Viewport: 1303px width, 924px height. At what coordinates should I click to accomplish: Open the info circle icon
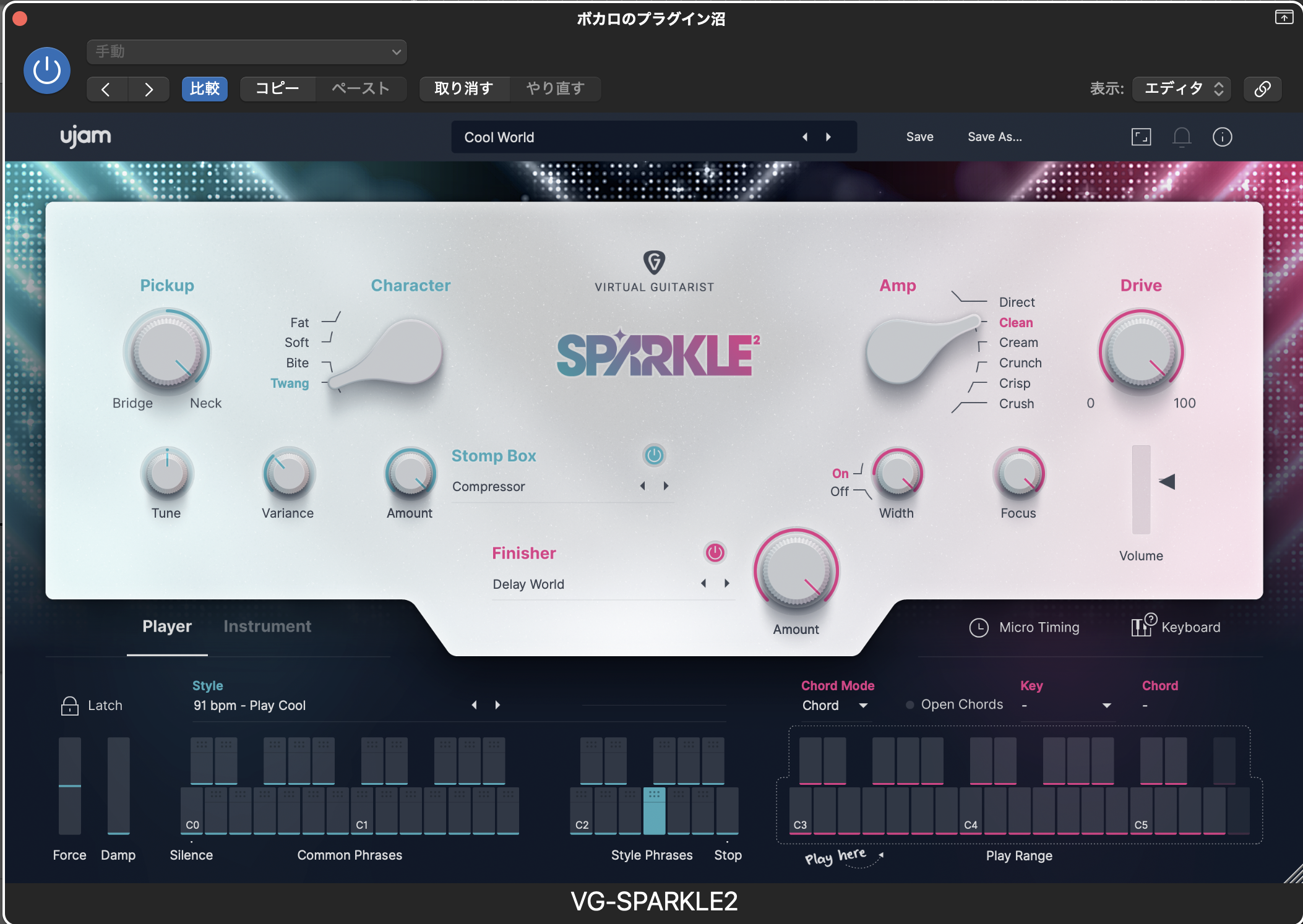click(x=1222, y=137)
